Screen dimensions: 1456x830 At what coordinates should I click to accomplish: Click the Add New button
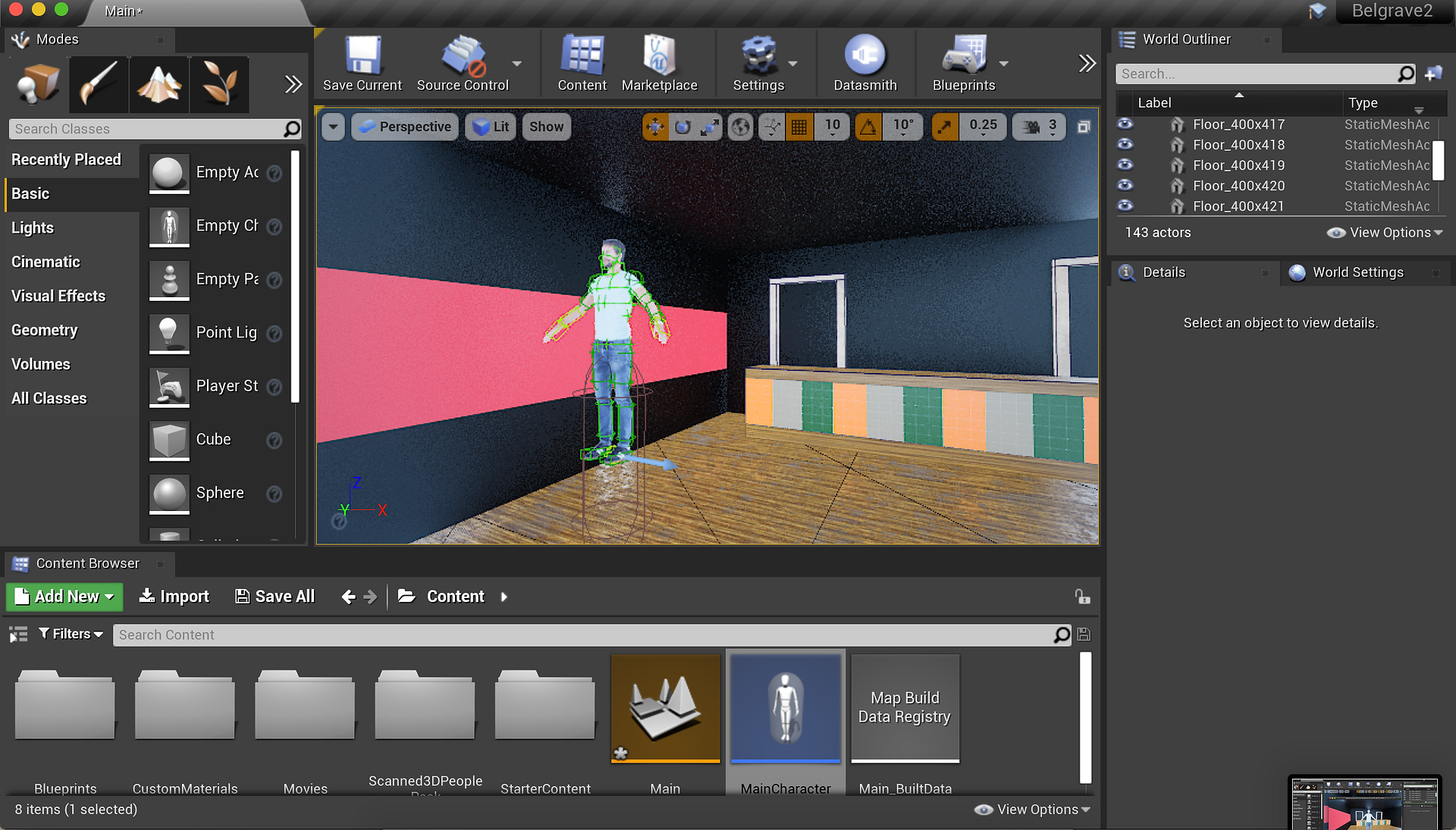tap(64, 597)
